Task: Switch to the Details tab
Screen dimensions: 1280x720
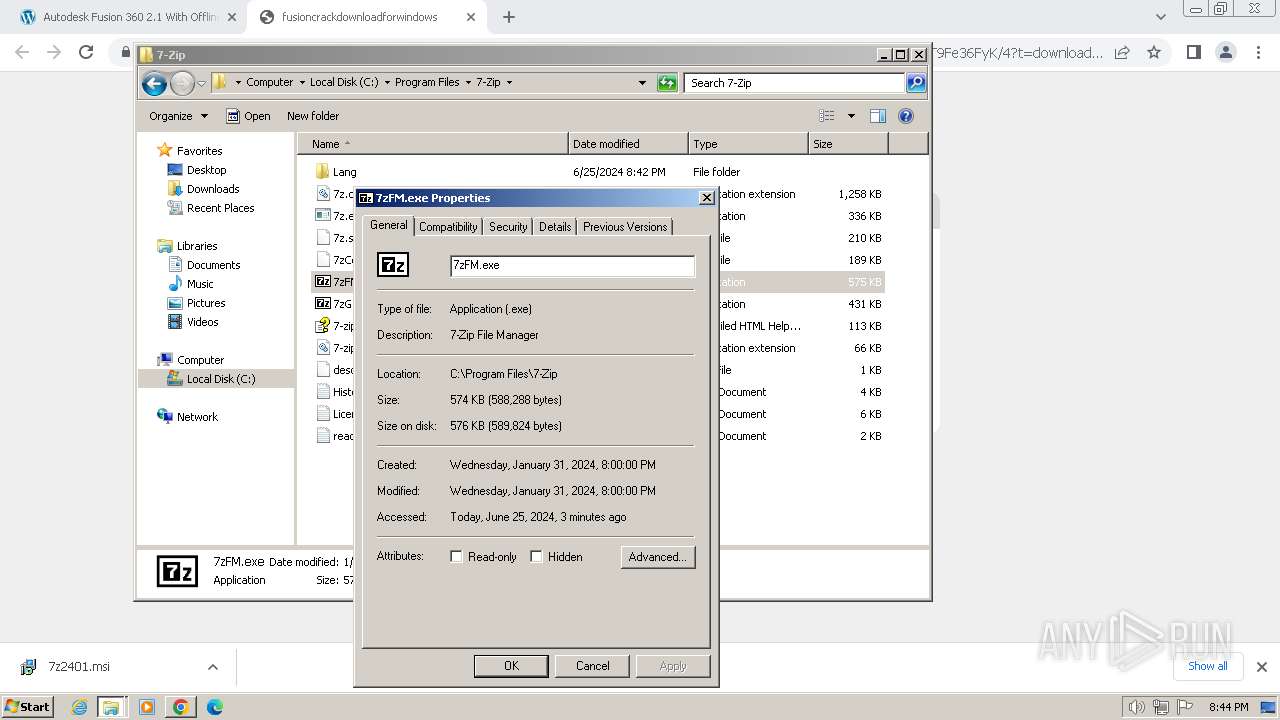Action: click(555, 227)
